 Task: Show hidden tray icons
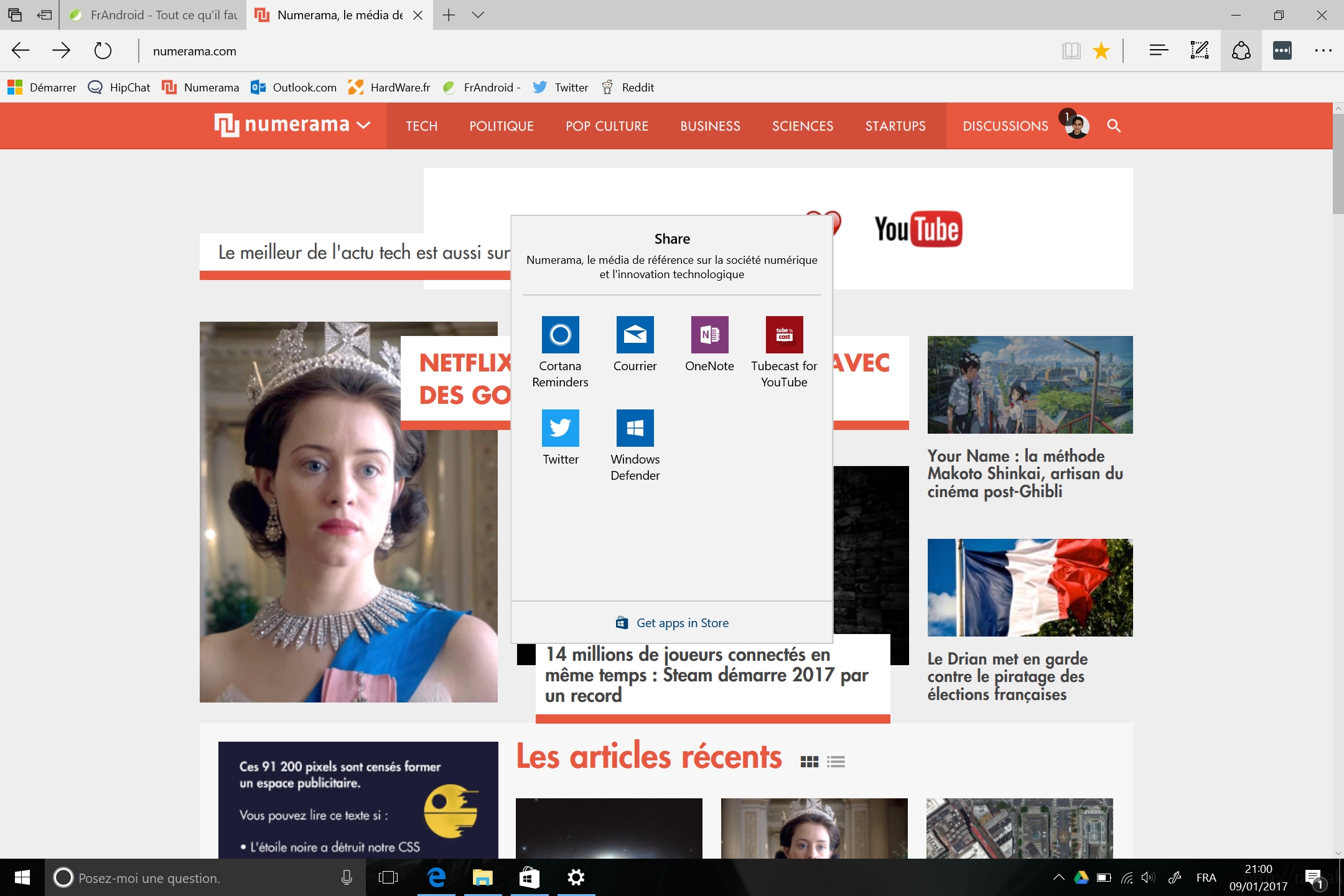[1058, 877]
